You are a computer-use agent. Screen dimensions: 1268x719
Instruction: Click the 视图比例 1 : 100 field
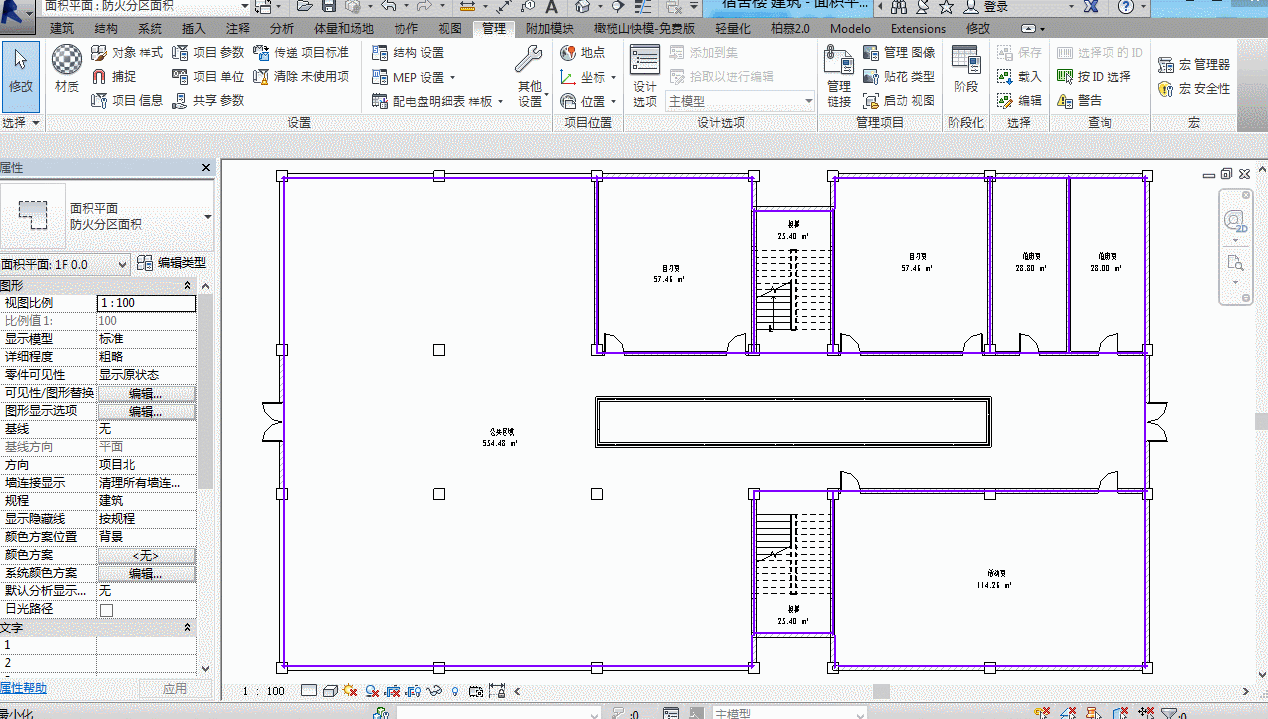tap(146, 303)
